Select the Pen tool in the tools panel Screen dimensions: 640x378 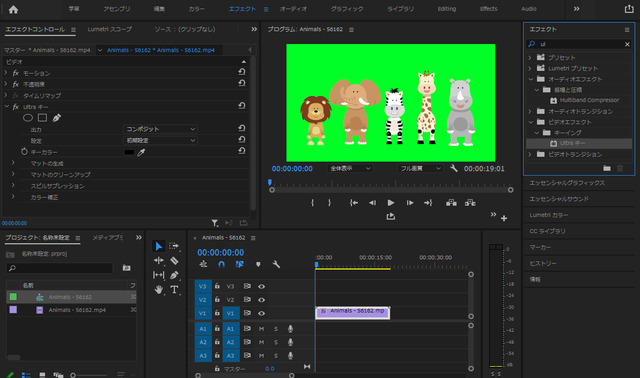pos(174,275)
